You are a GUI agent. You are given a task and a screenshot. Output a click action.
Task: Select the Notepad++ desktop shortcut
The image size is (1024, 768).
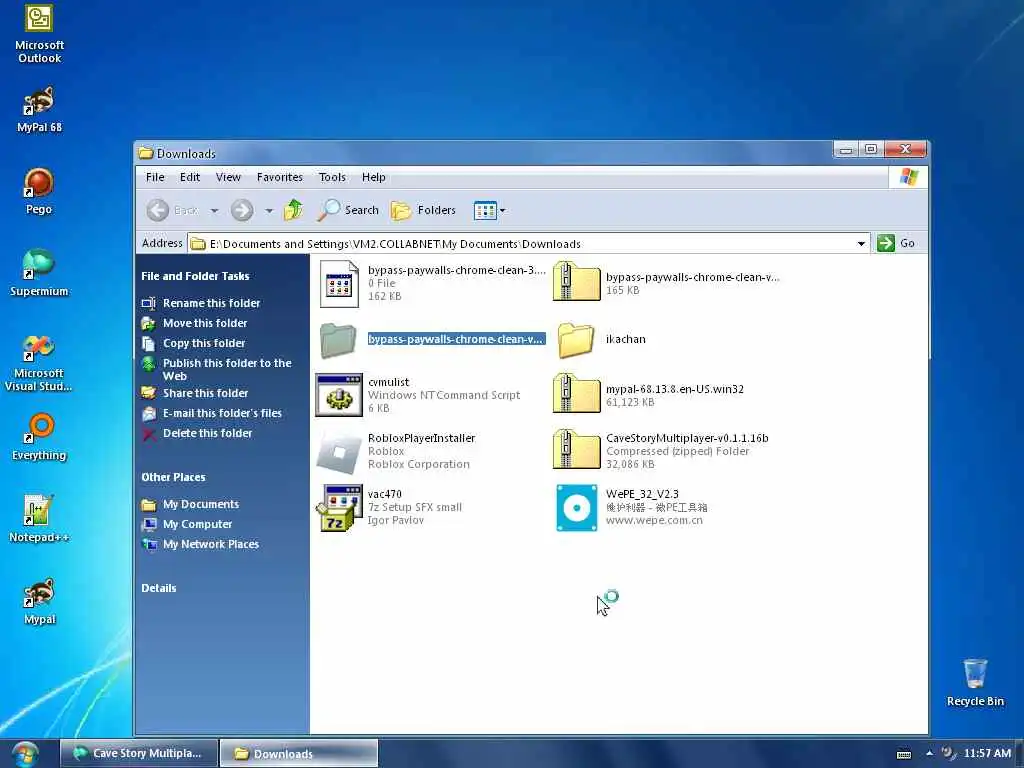[39, 519]
